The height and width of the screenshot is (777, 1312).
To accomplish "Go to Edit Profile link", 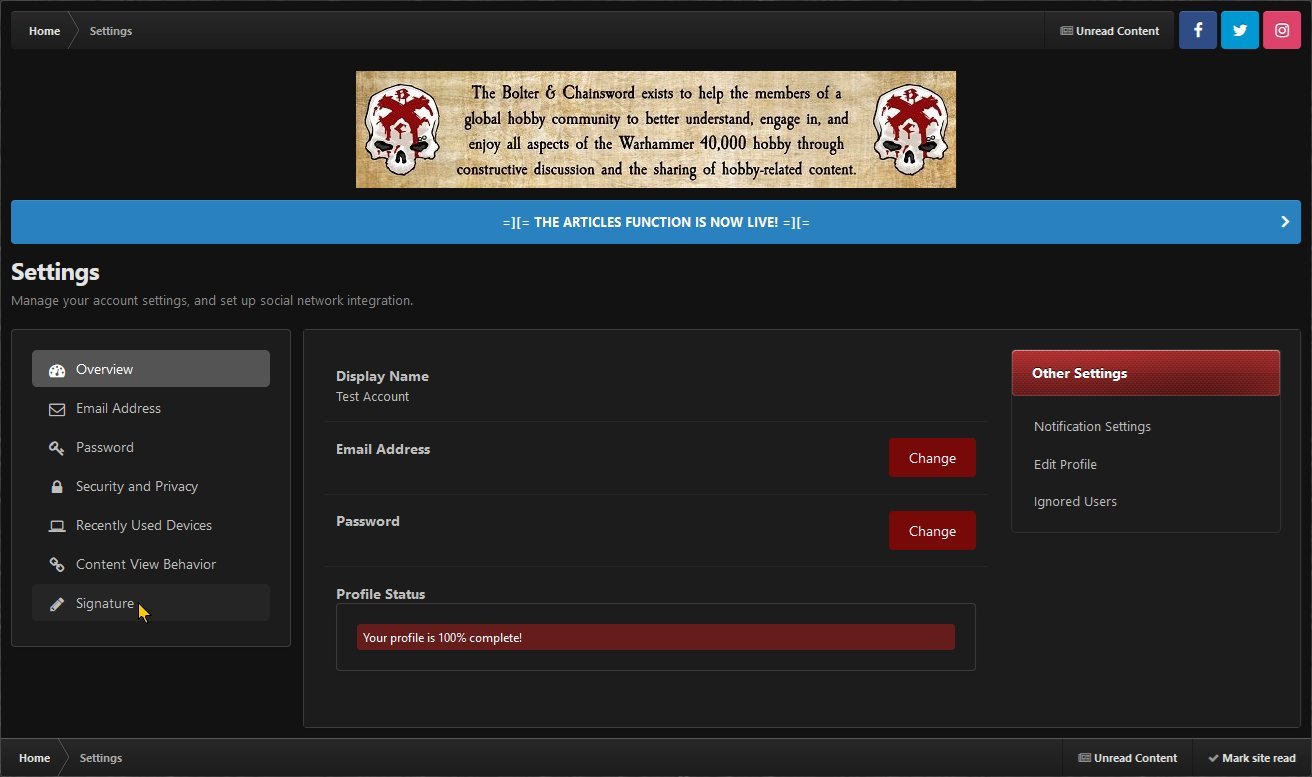I will point(1065,465).
